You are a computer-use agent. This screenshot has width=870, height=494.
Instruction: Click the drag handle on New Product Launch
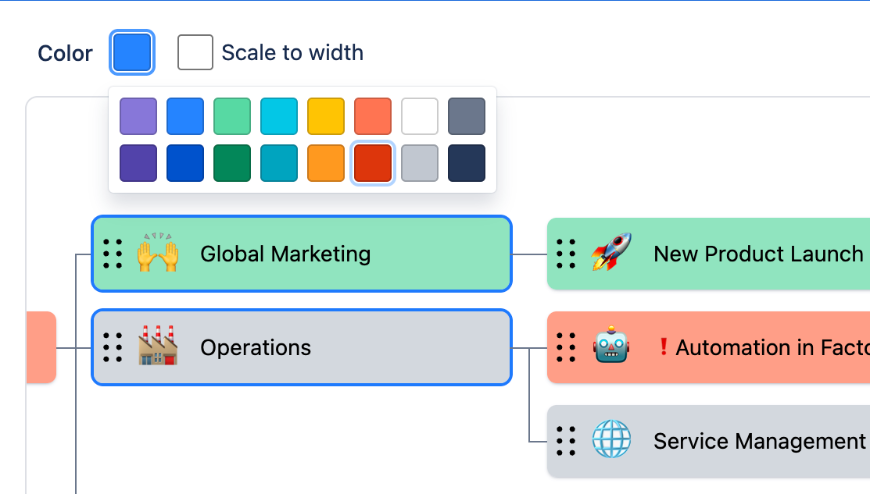pyautogui.click(x=566, y=254)
